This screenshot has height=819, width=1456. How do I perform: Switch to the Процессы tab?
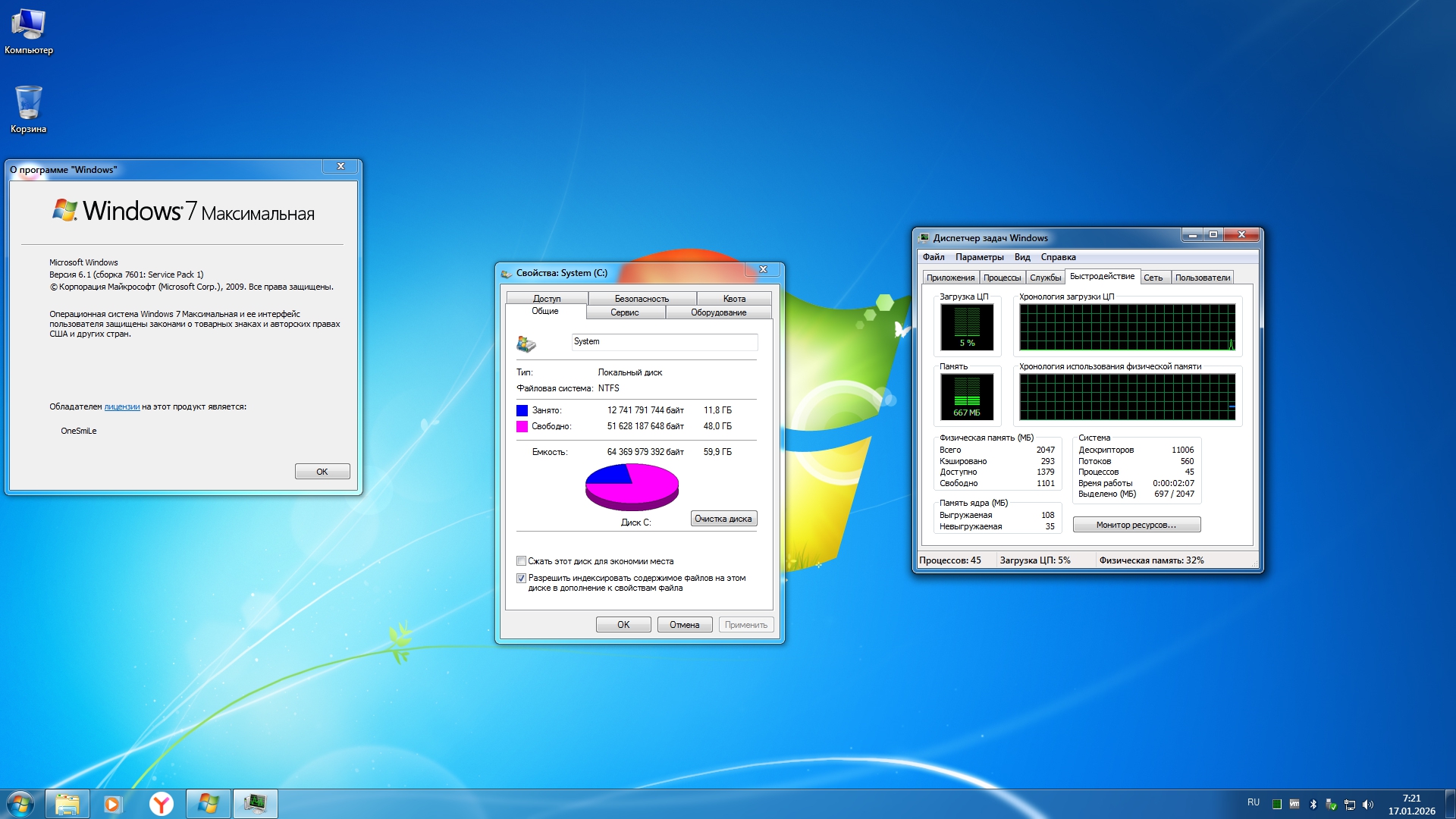coord(1002,278)
